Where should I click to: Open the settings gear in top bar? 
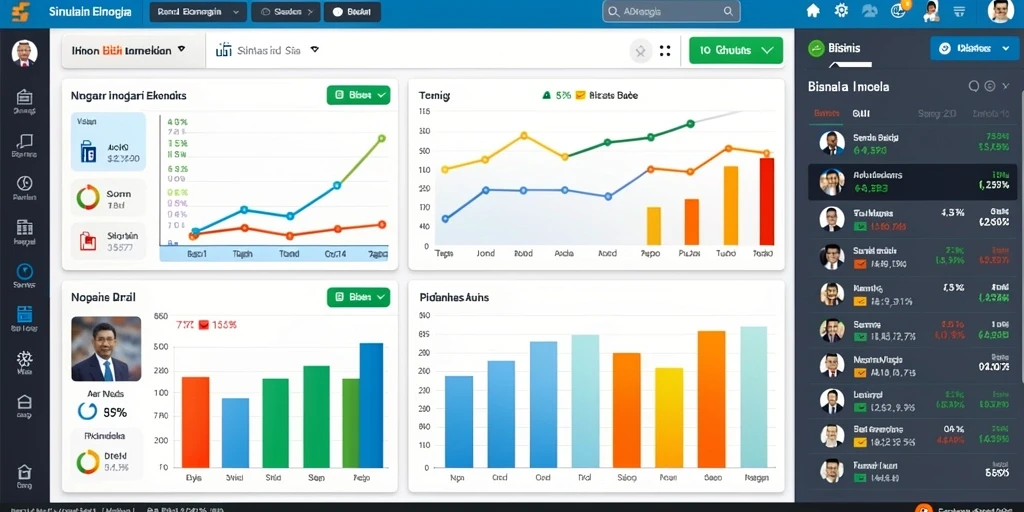click(841, 11)
